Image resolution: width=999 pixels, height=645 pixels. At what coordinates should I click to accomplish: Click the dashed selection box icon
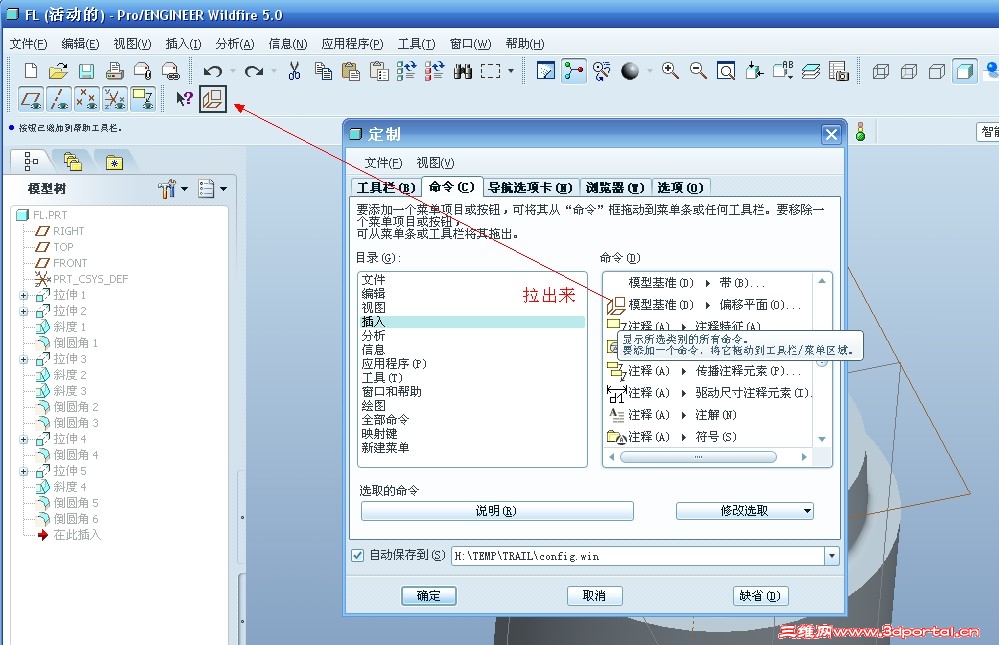(x=490, y=71)
